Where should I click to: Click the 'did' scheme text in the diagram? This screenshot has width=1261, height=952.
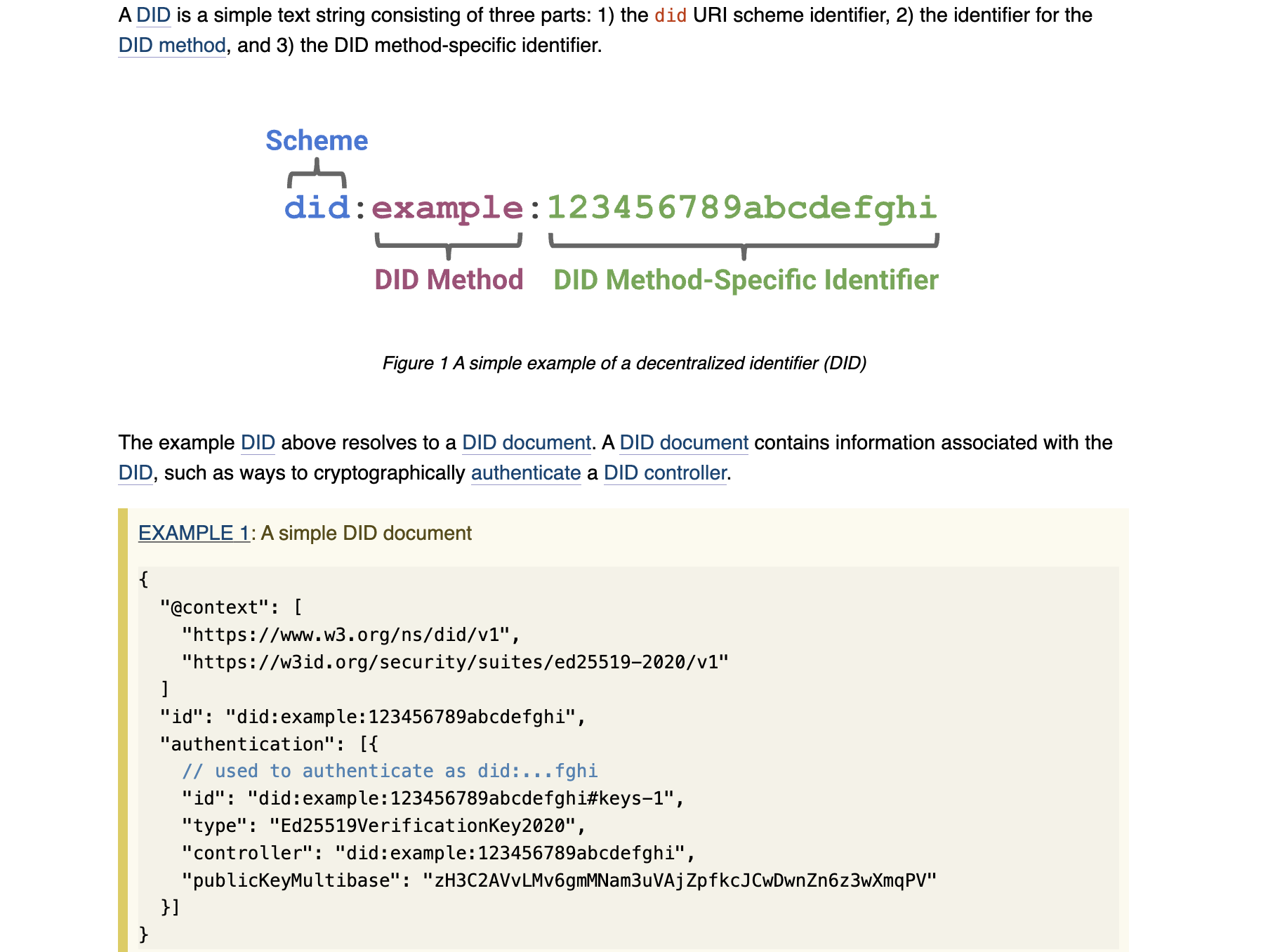point(317,208)
